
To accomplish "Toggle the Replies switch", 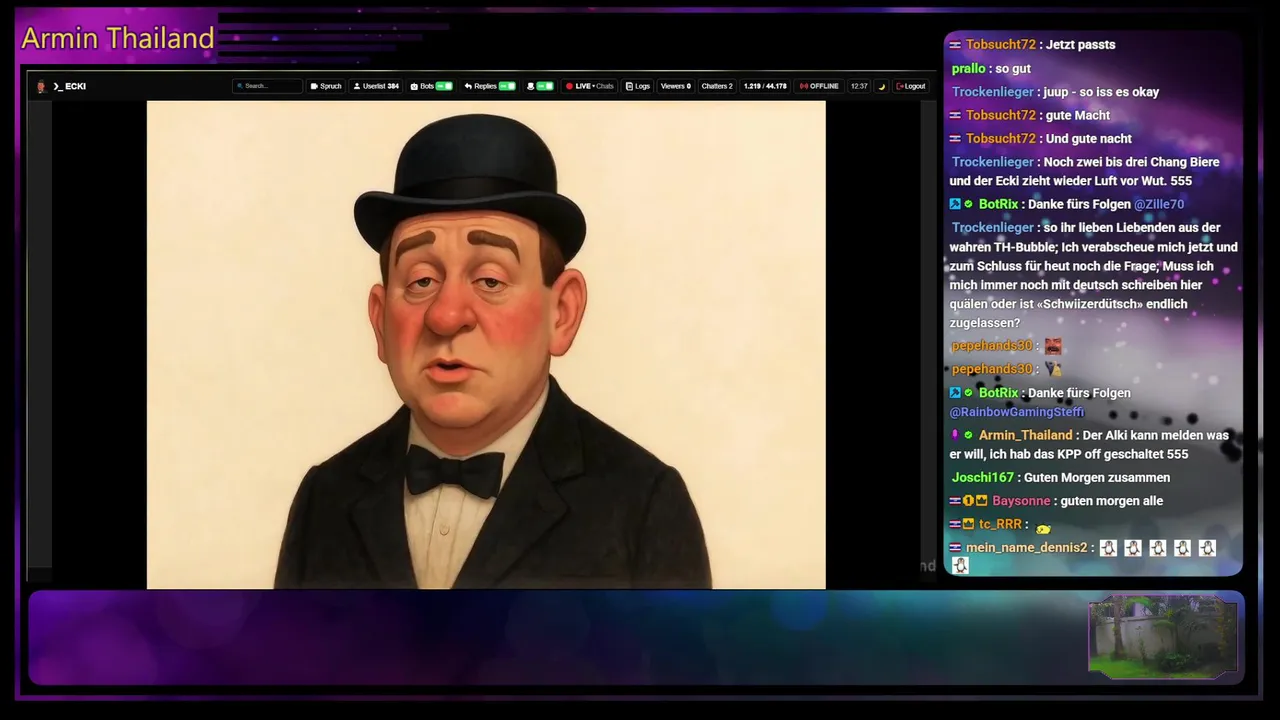I will 507,86.
